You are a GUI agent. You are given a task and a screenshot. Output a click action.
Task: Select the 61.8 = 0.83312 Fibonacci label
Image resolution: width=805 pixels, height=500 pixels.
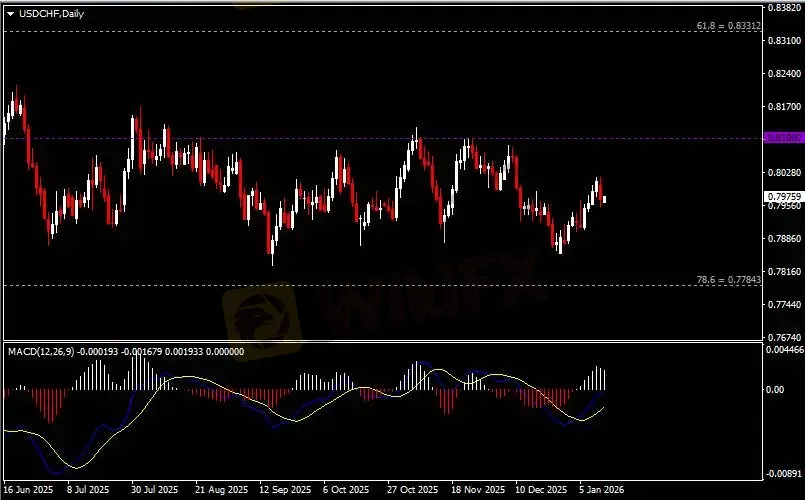729,26
